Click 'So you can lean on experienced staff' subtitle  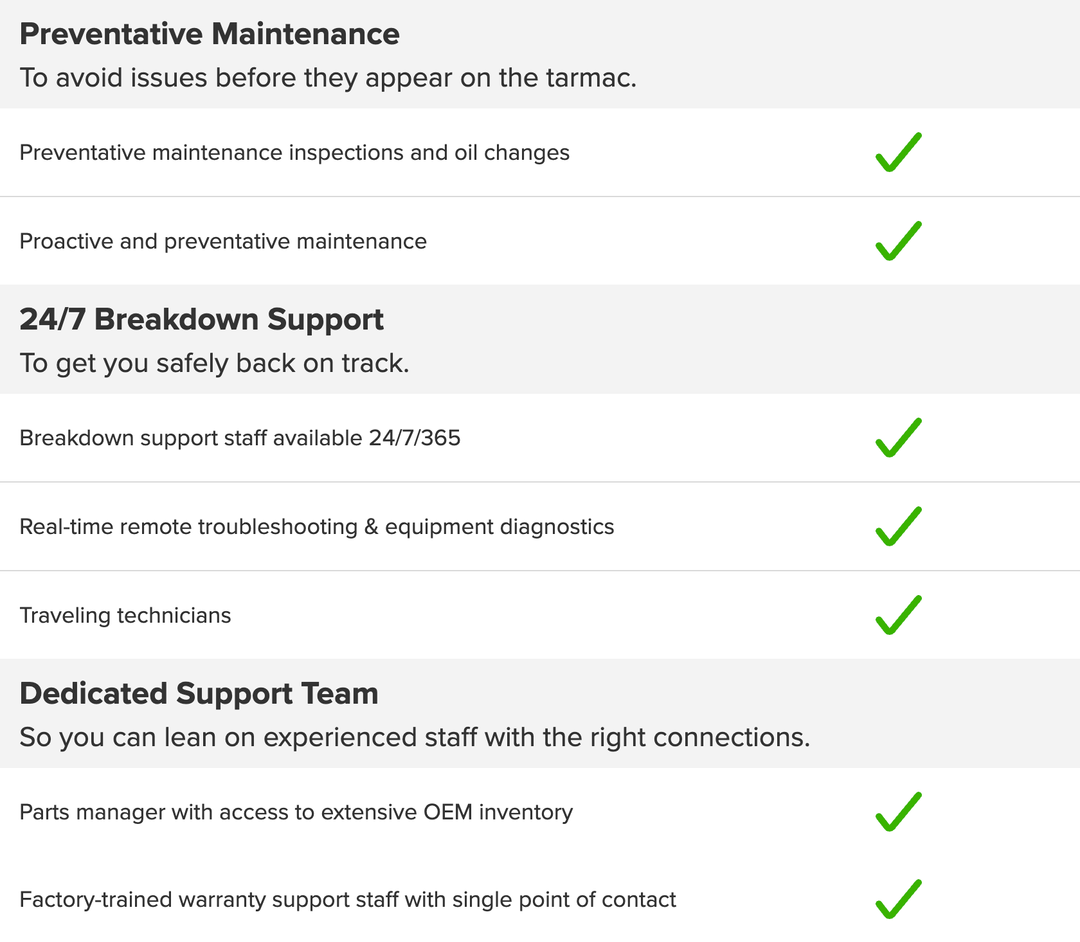click(x=415, y=737)
